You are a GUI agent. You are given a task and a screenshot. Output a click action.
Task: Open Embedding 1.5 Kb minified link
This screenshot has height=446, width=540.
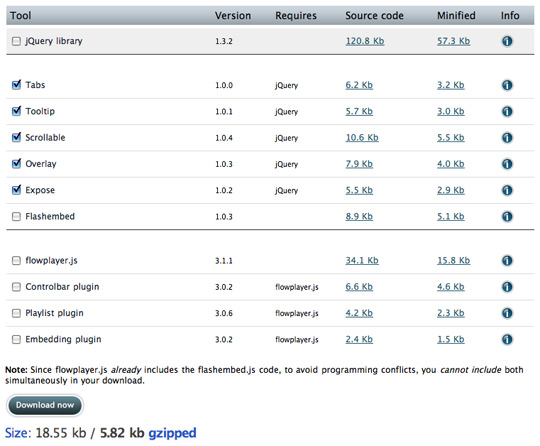tap(451, 340)
